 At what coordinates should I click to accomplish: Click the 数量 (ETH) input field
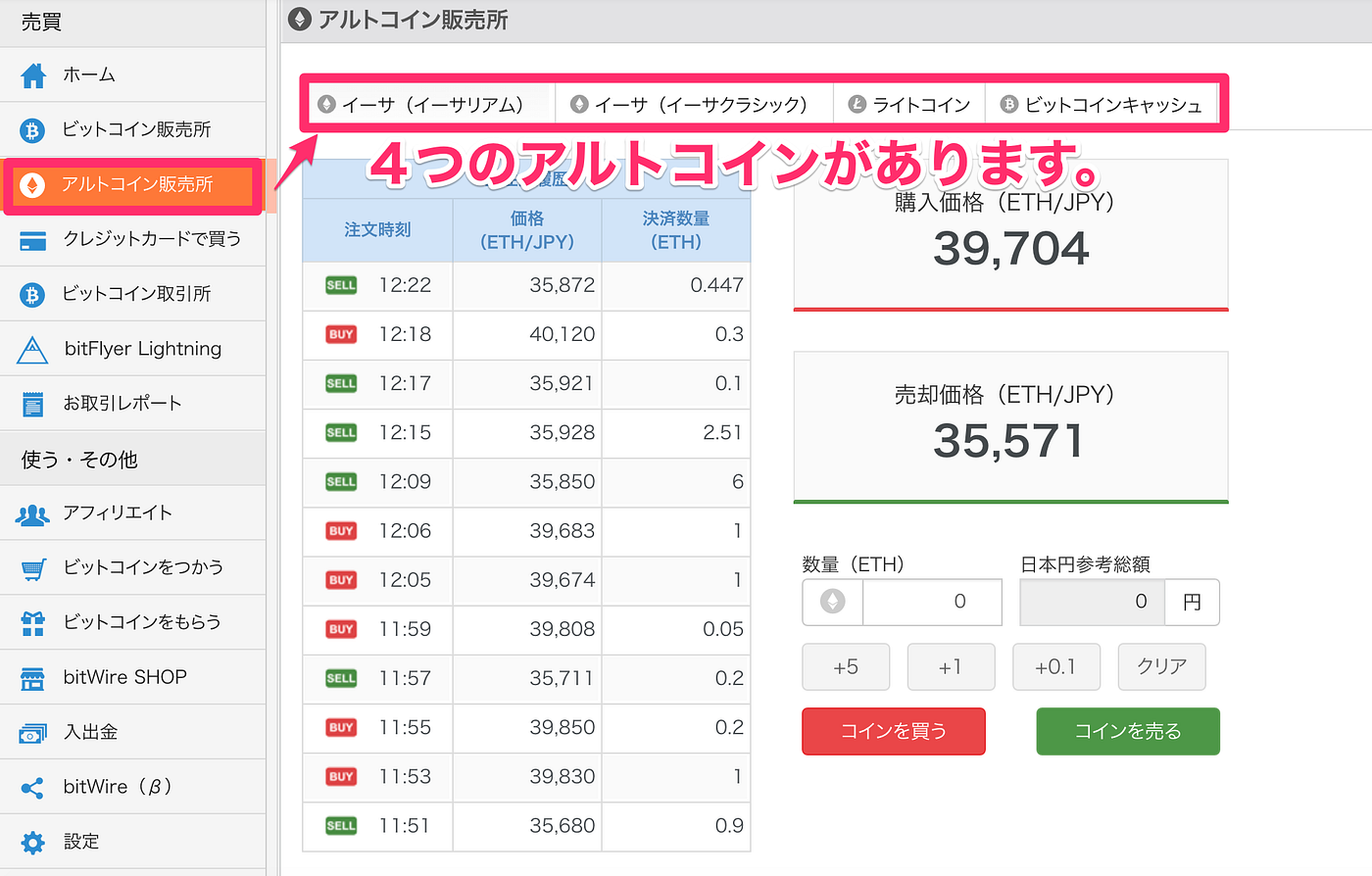(x=932, y=602)
